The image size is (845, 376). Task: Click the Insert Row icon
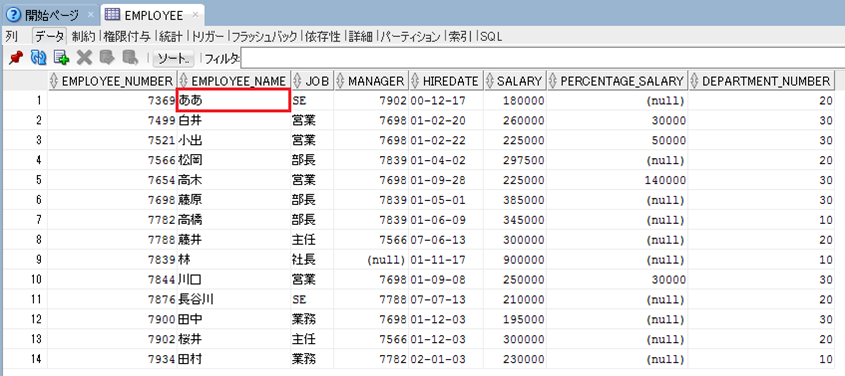(x=61, y=58)
